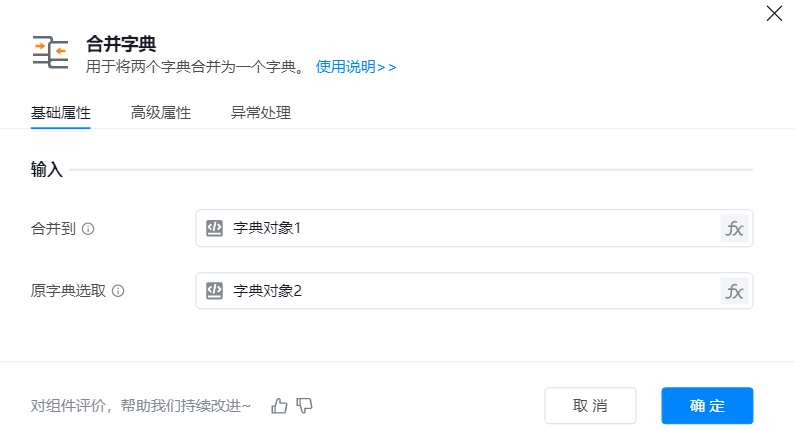Click the 合并到 input field
This screenshot has width=795, height=430.
coord(470,228)
